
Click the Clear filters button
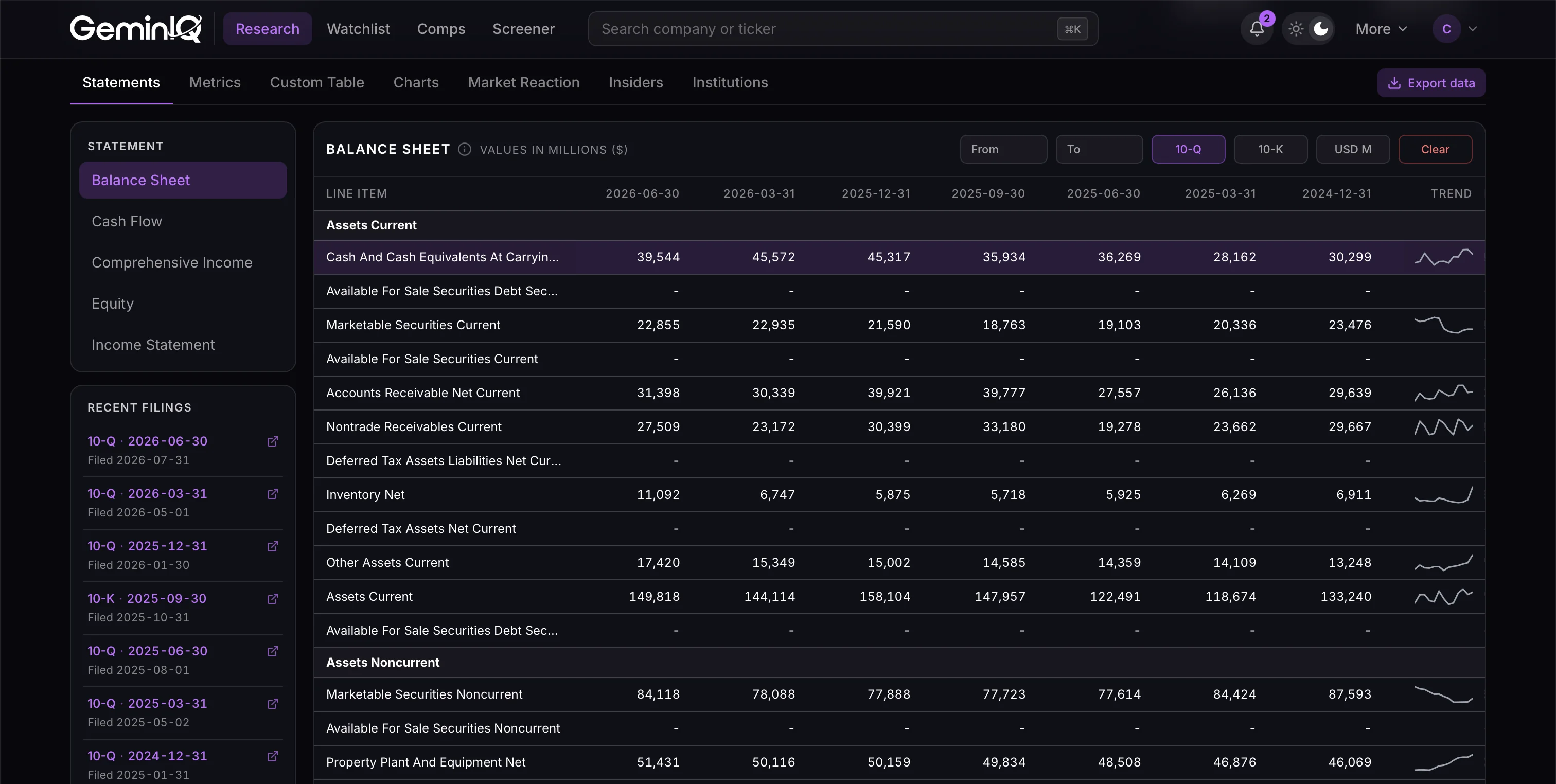coord(1435,149)
